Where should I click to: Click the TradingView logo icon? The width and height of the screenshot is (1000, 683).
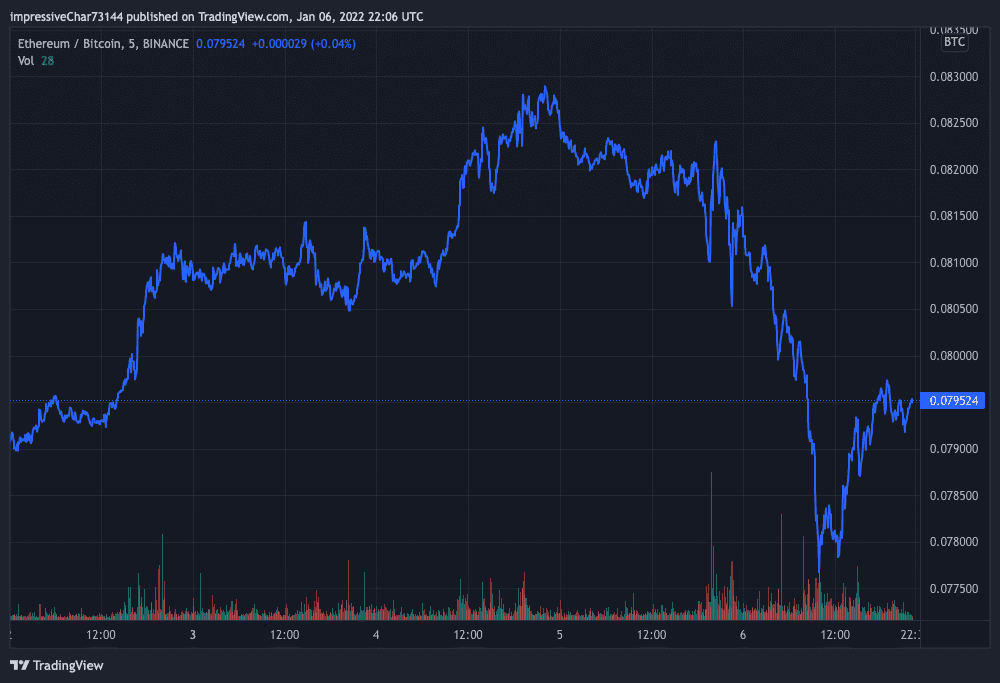click(19, 665)
